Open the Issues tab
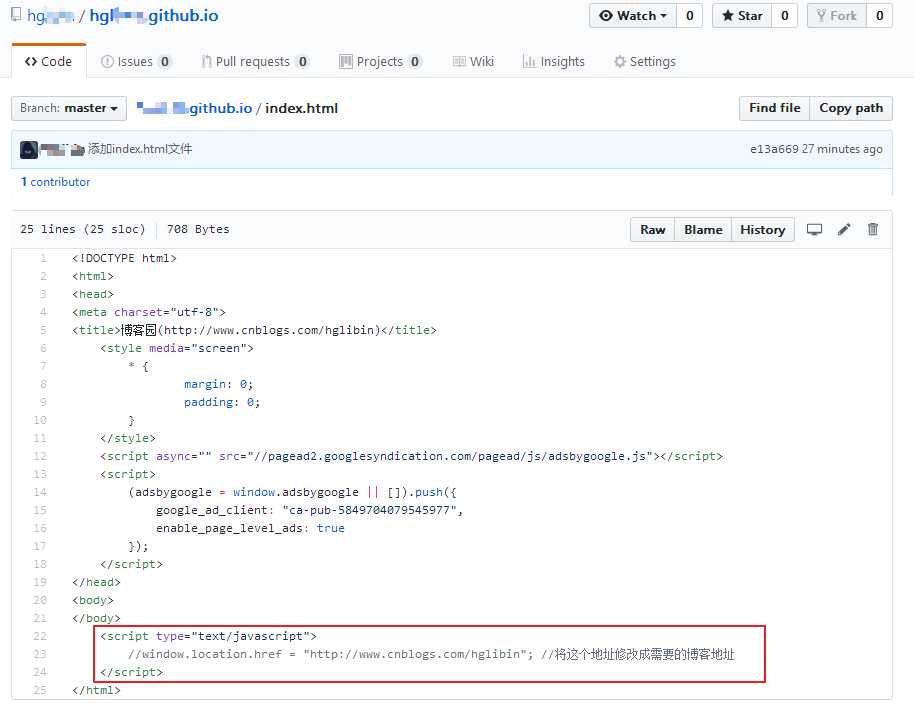Viewport: 914px width, 710px height. click(x=136, y=61)
